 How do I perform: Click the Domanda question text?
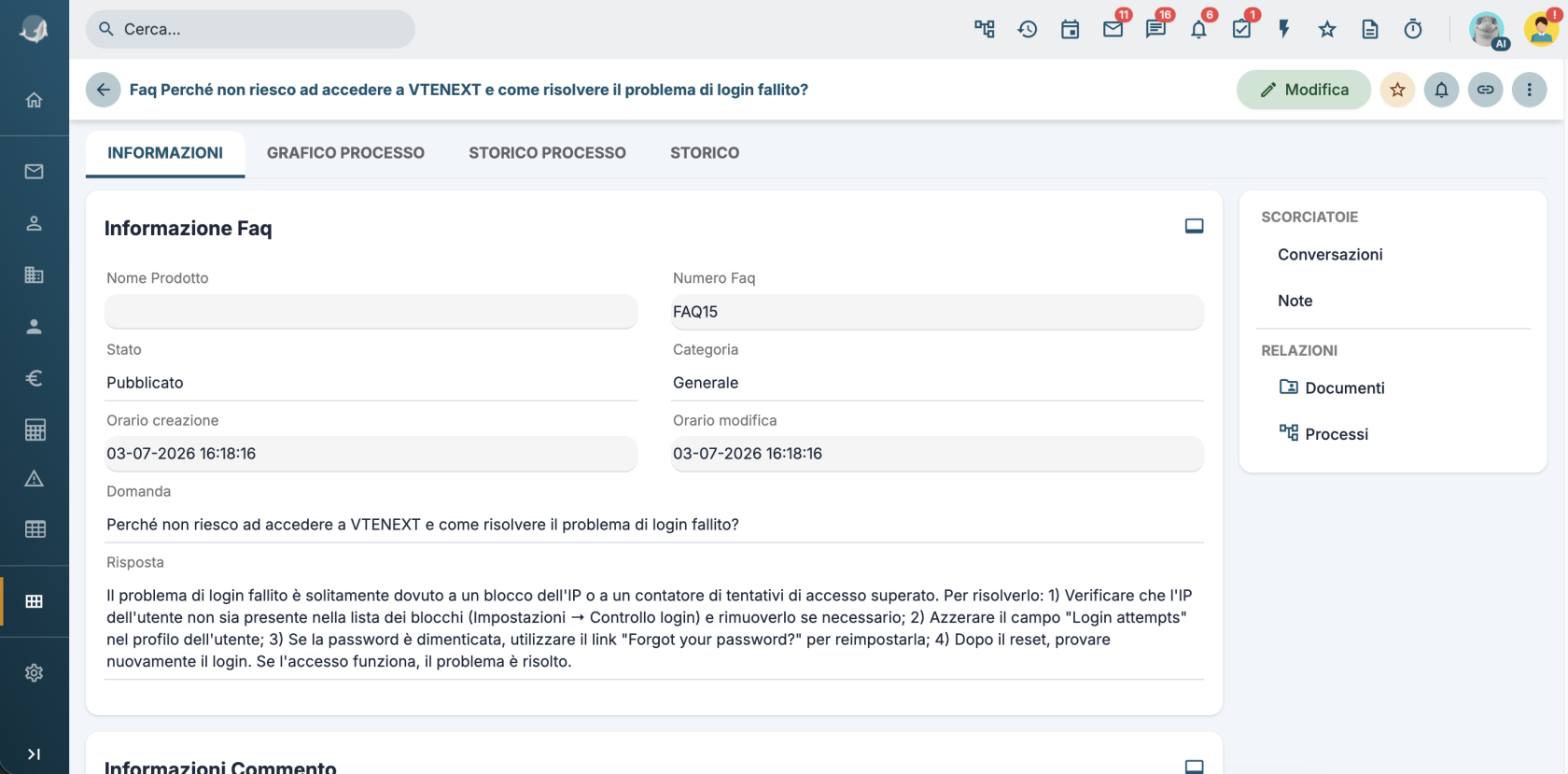423,525
